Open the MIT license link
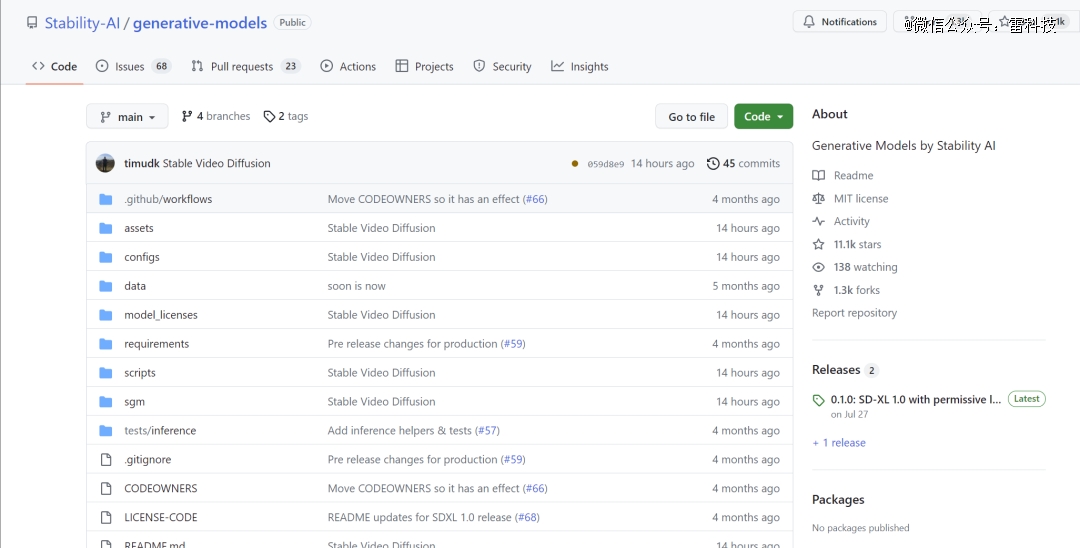This screenshot has height=548, width=1080. tap(851, 198)
